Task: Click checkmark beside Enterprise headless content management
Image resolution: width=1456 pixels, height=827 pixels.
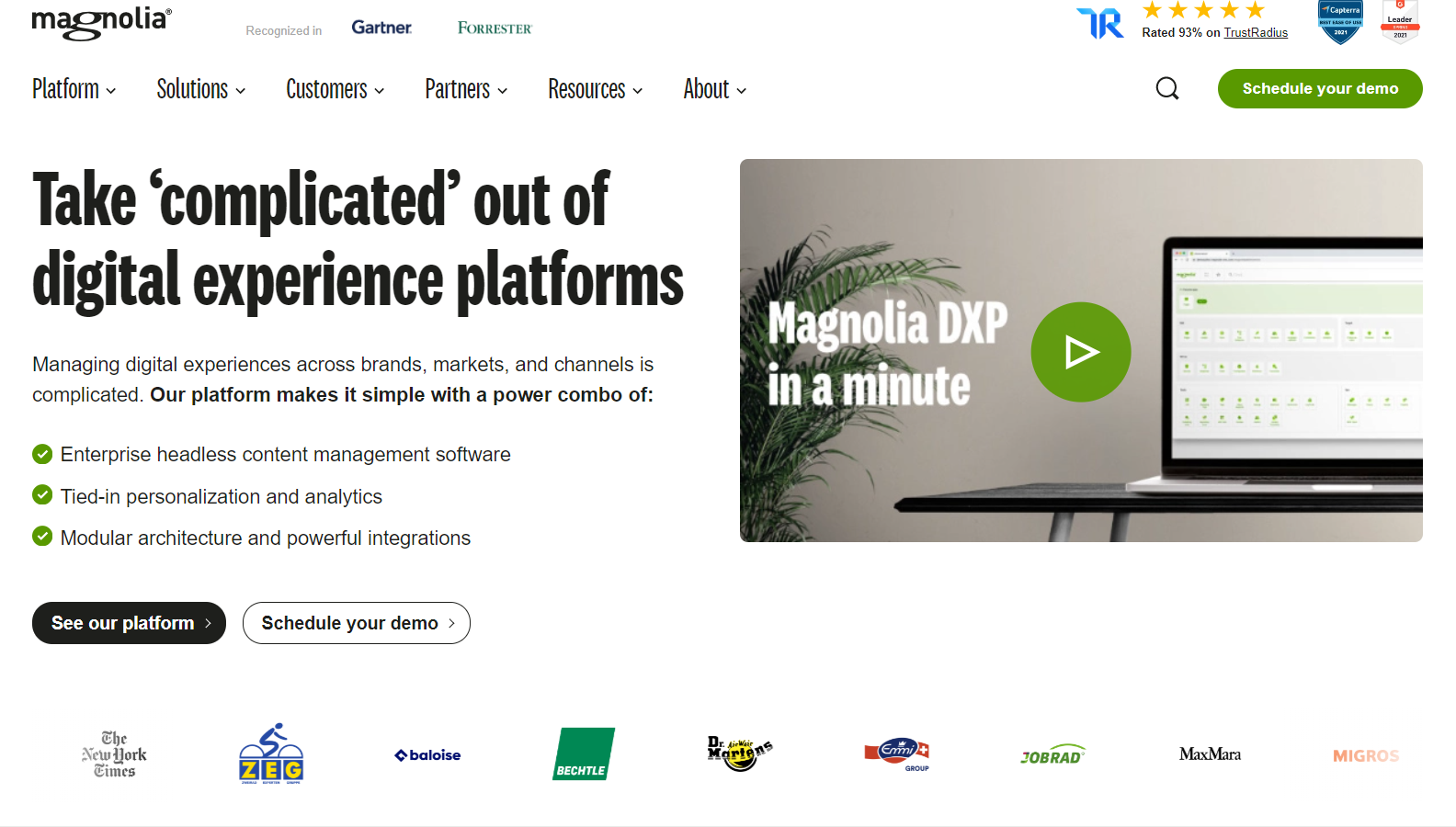Action: pos(42,454)
